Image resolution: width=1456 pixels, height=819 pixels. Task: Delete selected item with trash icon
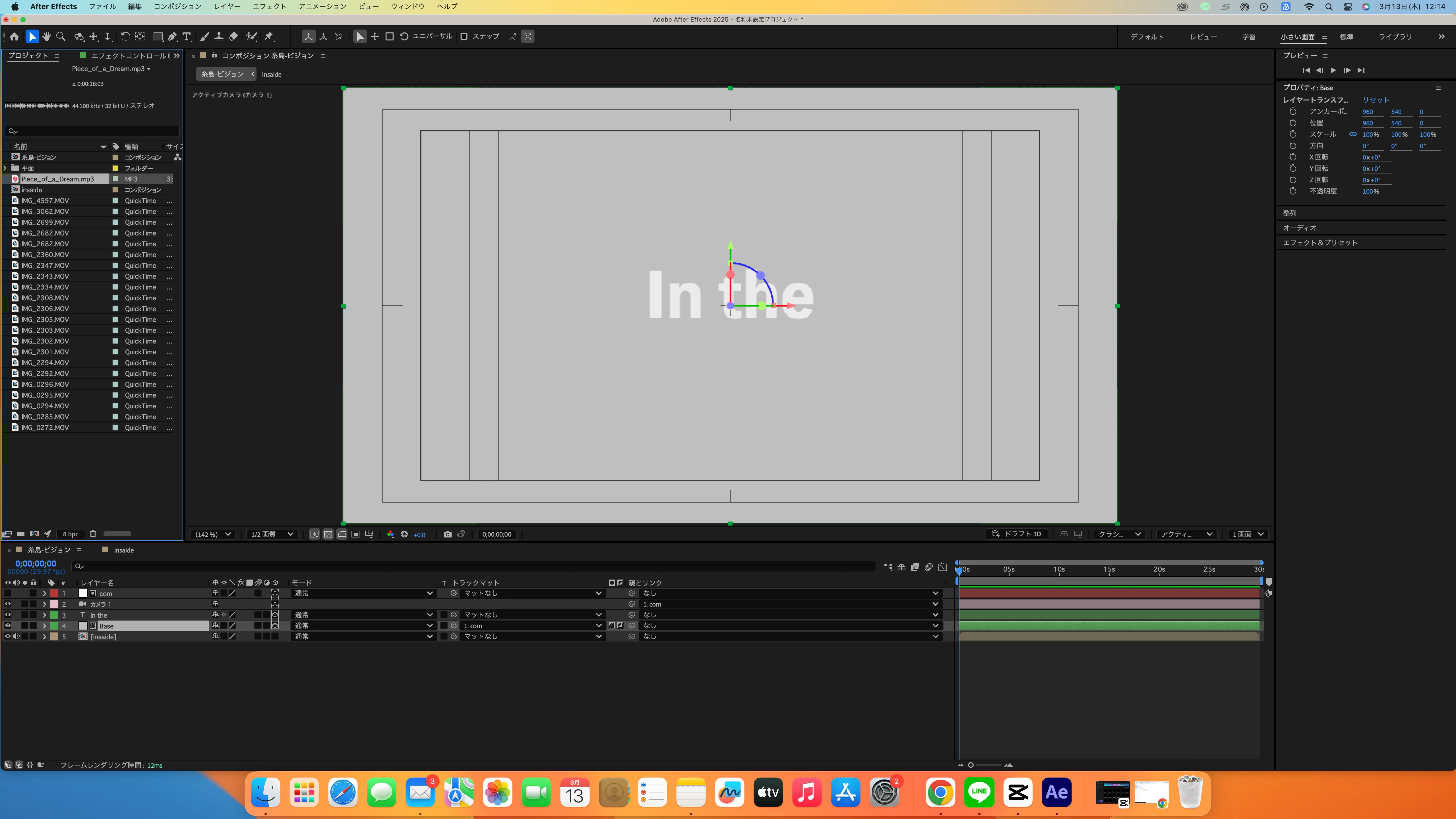click(x=93, y=533)
